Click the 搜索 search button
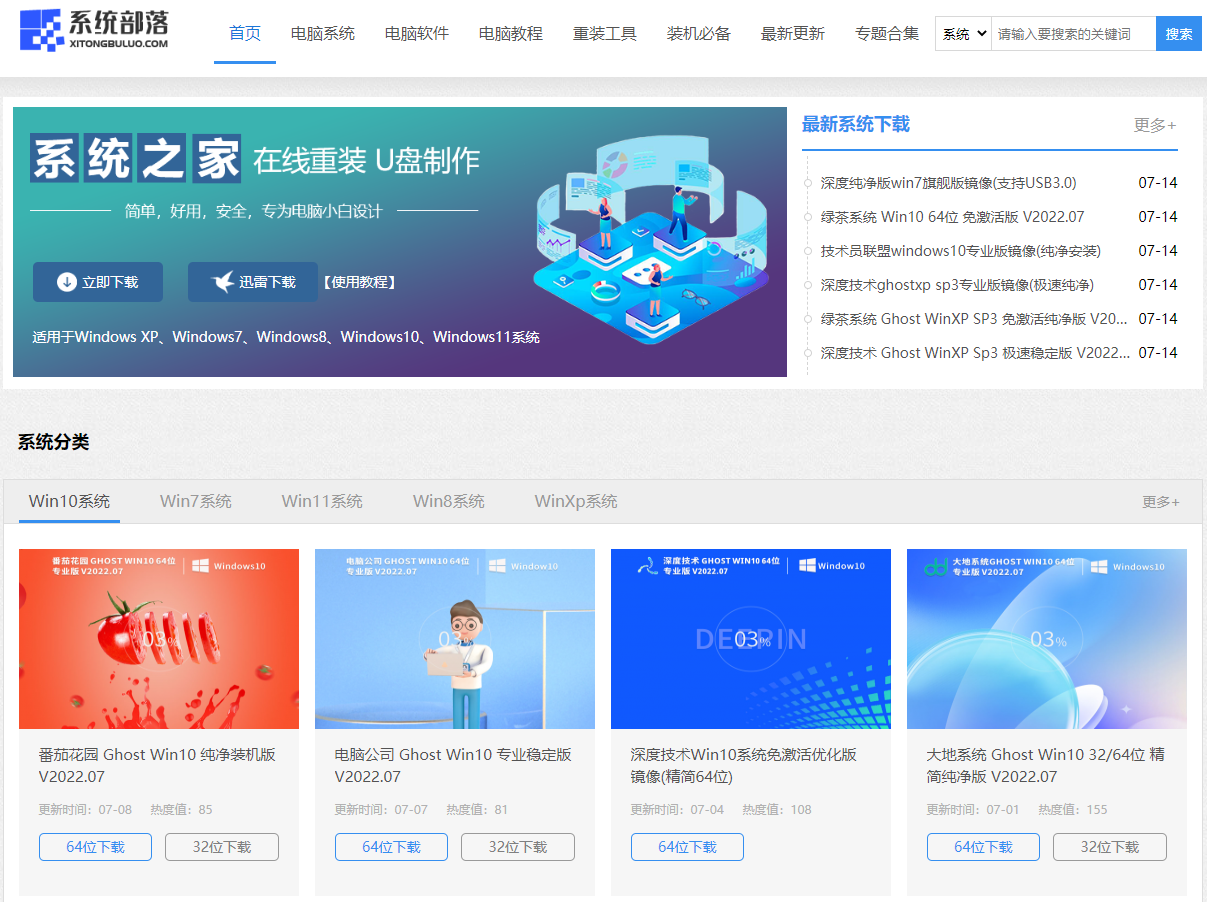 coord(1178,33)
